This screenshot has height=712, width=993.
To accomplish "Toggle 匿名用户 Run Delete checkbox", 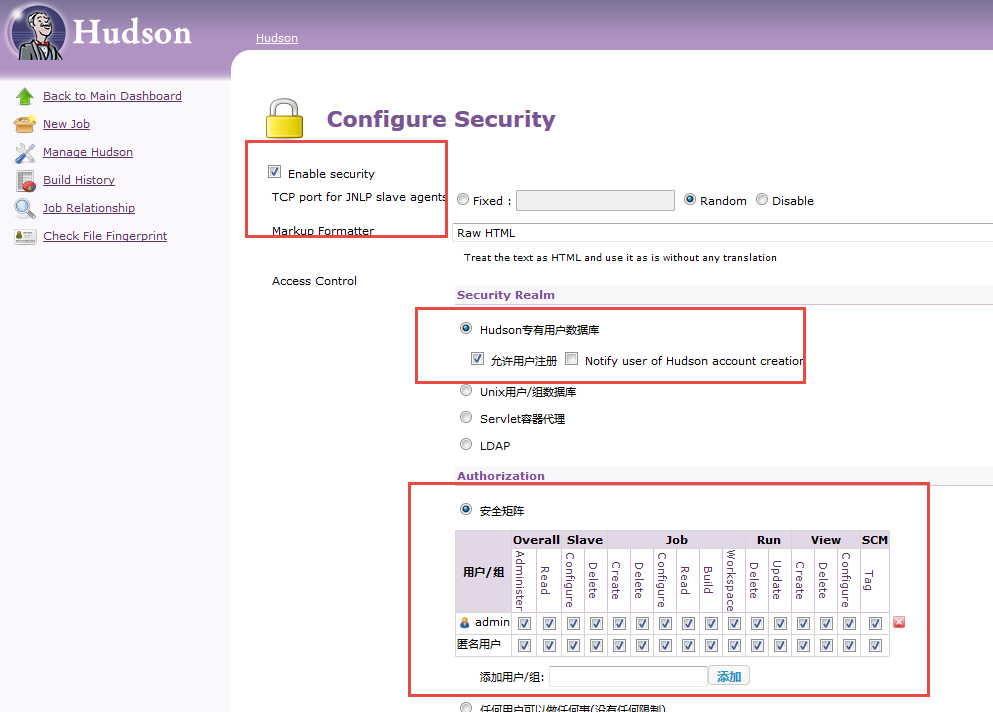I will [x=757, y=645].
